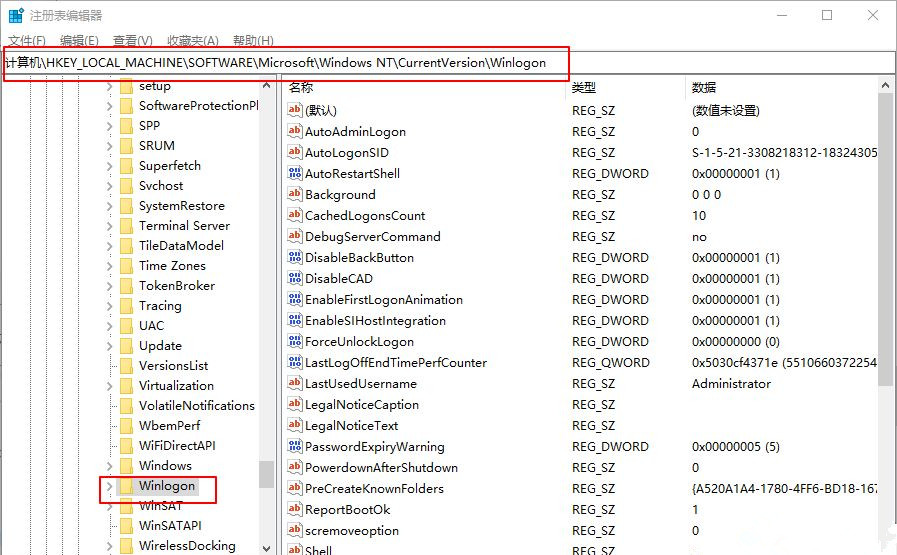
Task: Expand the Svchost tree node
Action: click(x=109, y=186)
